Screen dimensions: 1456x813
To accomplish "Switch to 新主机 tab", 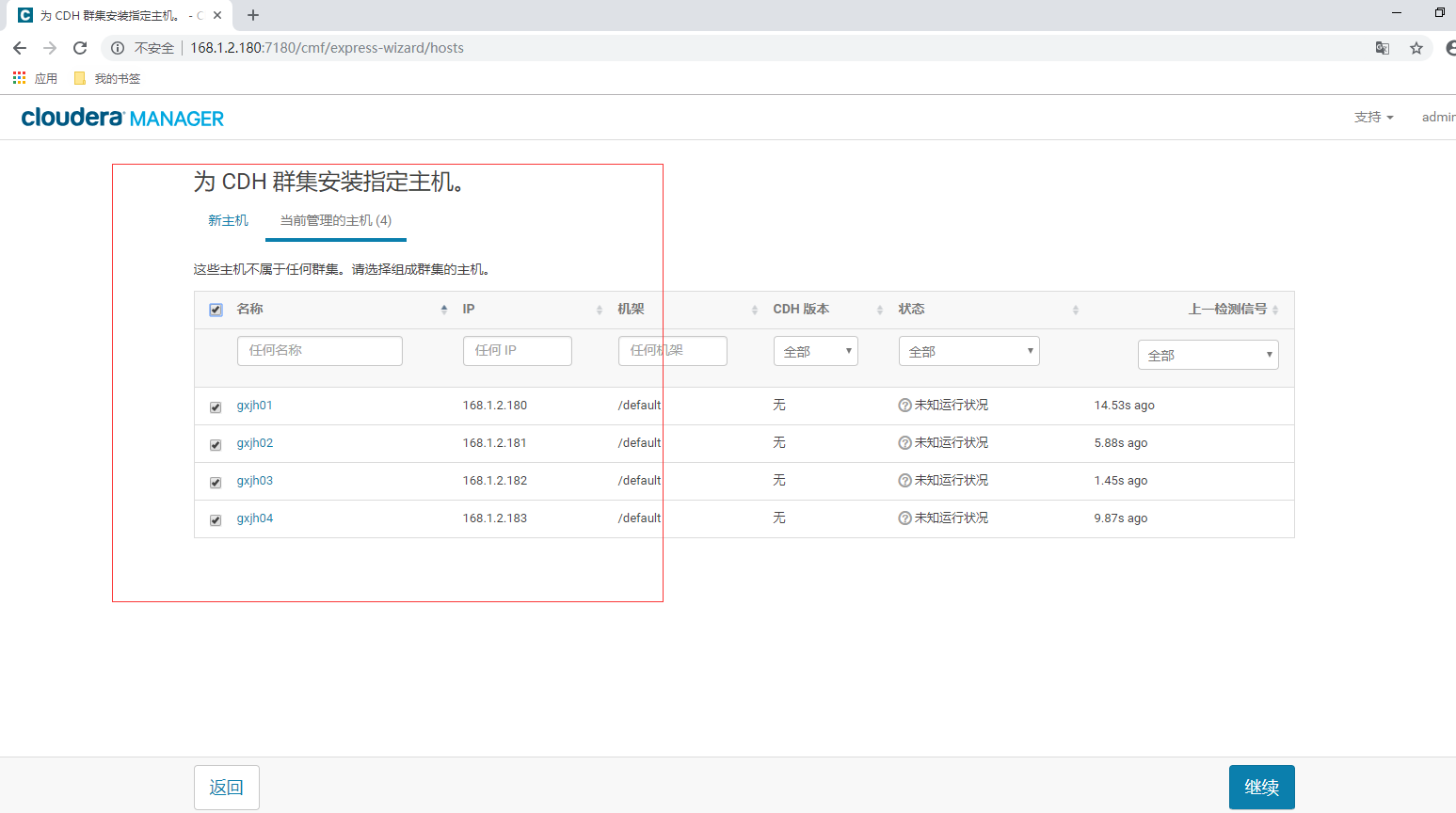I will 229,220.
